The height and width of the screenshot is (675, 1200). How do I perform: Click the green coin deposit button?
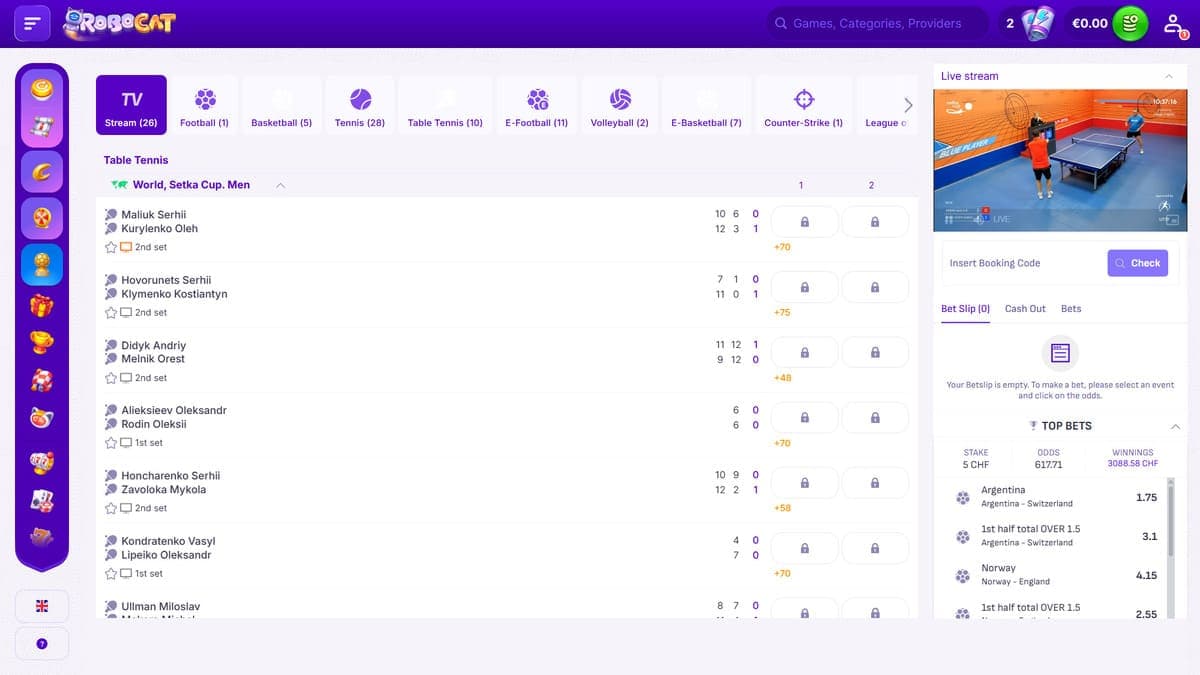pyautogui.click(x=1130, y=23)
